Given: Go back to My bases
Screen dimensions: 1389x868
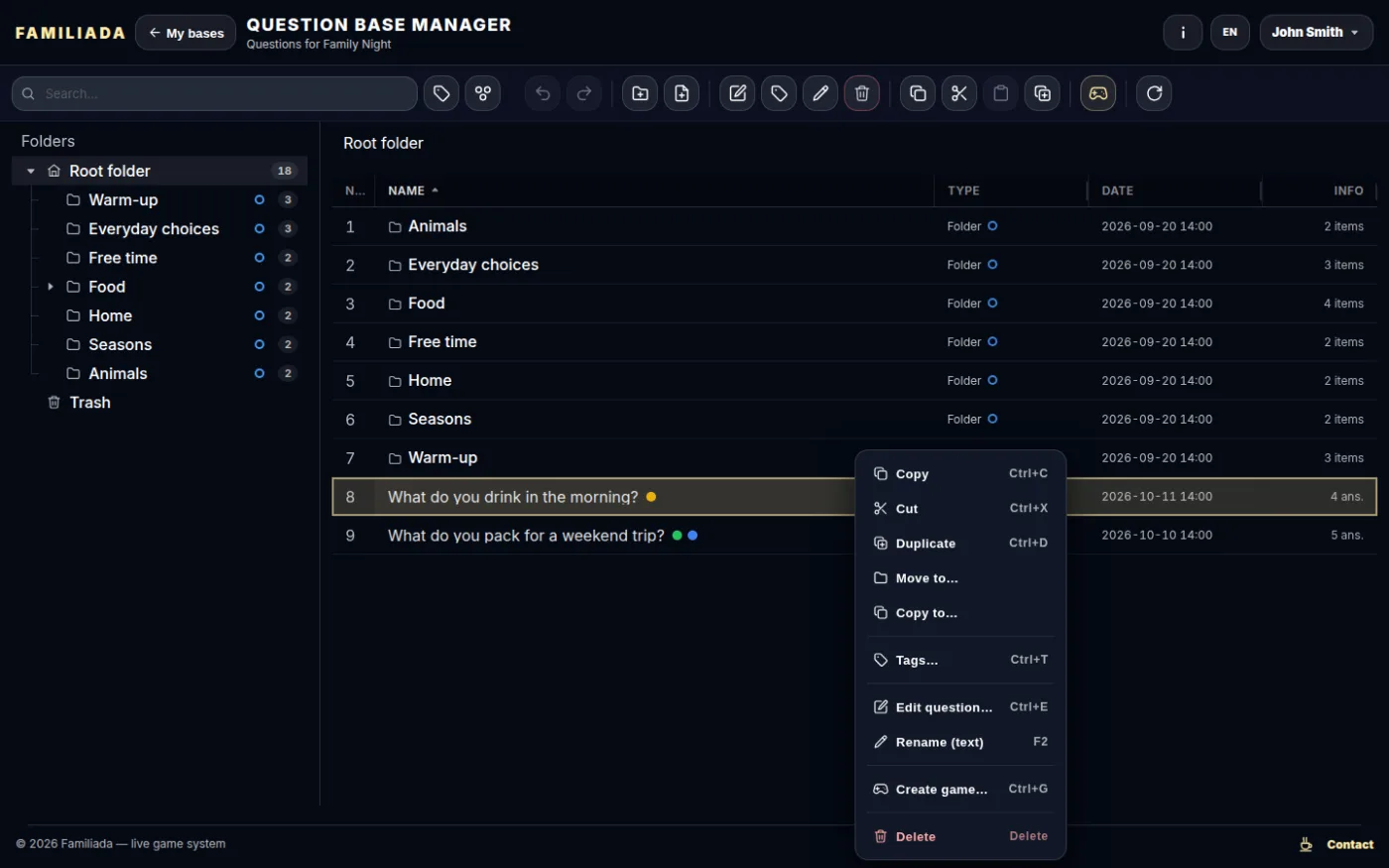Looking at the screenshot, I should (186, 33).
